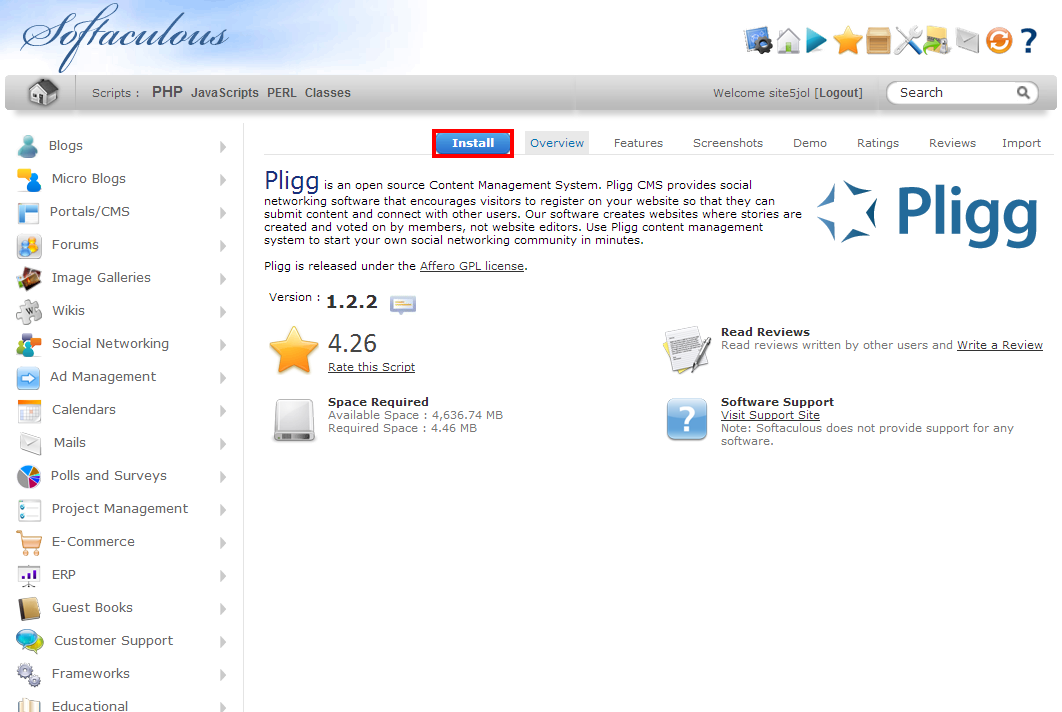The height and width of the screenshot is (712, 1062).
Task: Open settings via wrench and screwdriver icon
Action: click(908, 41)
